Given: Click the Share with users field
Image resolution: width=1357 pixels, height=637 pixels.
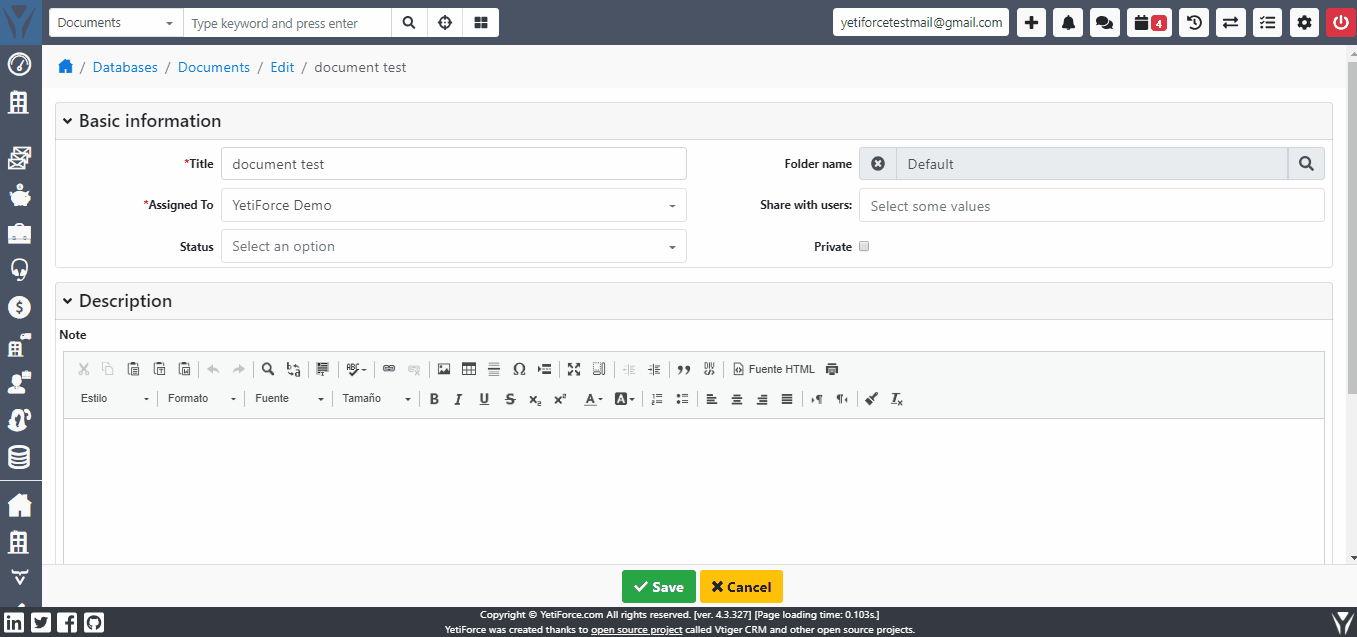Looking at the screenshot, I should [1092, 205].
